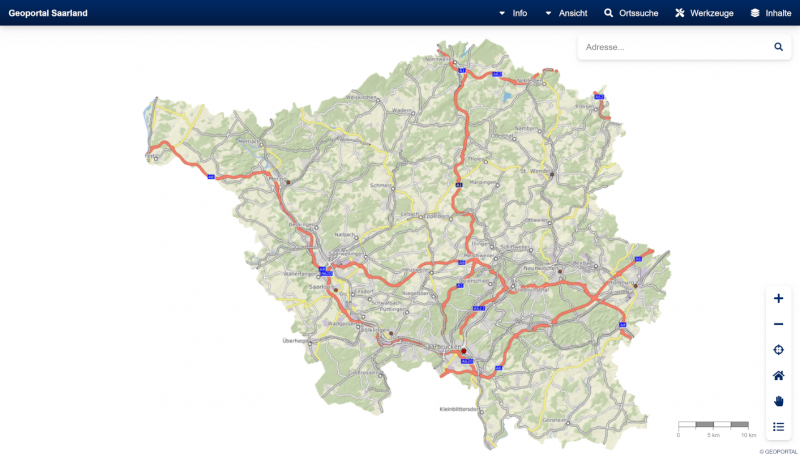This screenshot has width=800, height=457.
Task: Click the Gersheim map label
Action: point(554,420)
